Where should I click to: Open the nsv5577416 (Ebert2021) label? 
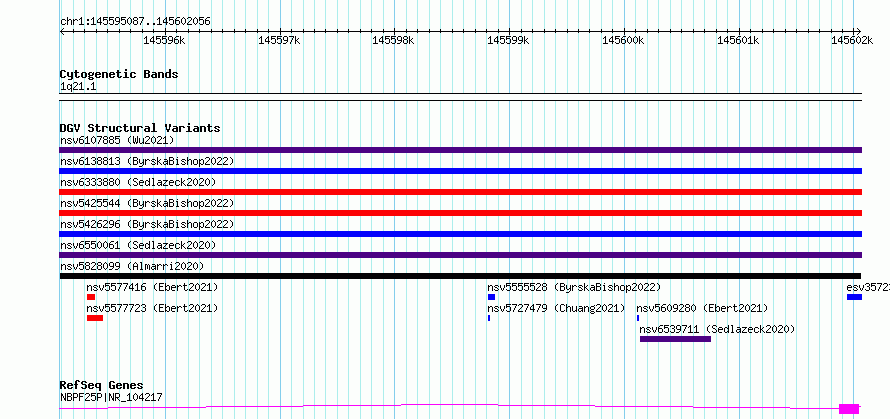(x=152, y=287)
